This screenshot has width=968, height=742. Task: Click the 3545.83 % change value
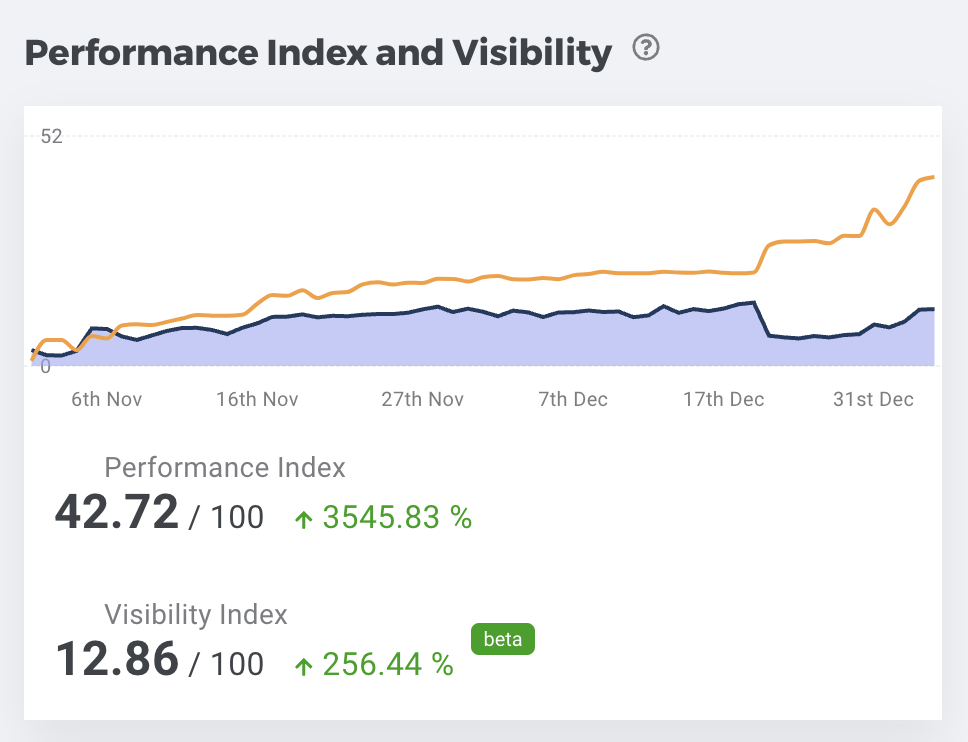pyautogui.click(x=397, y=517)
